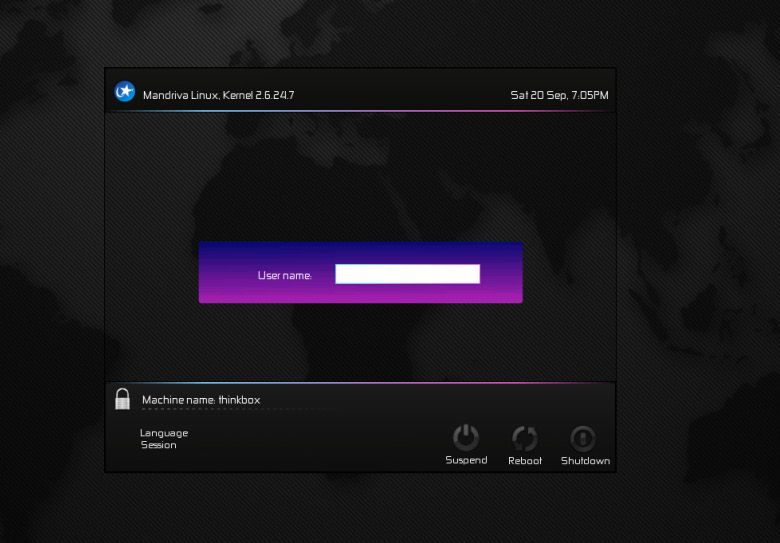Click the Shutdown icon
The width and height of the screenshot is (780, 543).
[583, 438]
